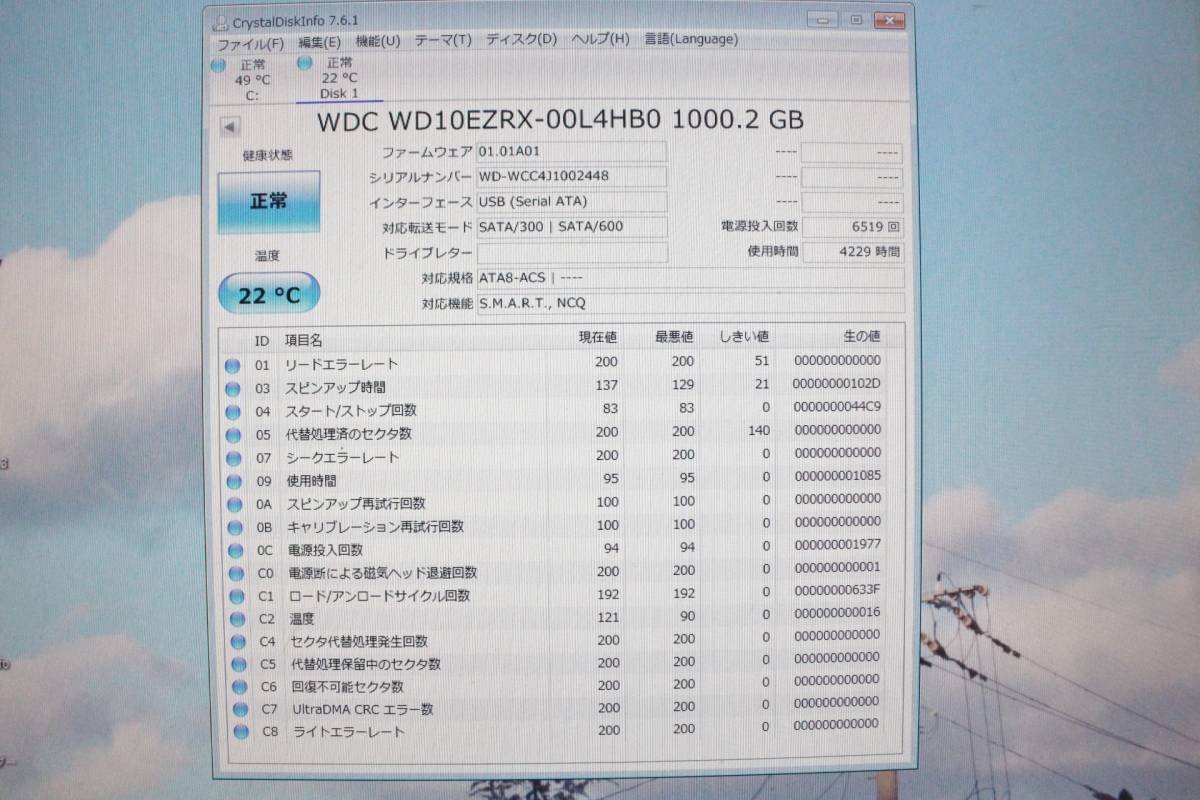
Task: Click the serial number field WD-WCC4J1002448
Action: [x=571, y=177]
